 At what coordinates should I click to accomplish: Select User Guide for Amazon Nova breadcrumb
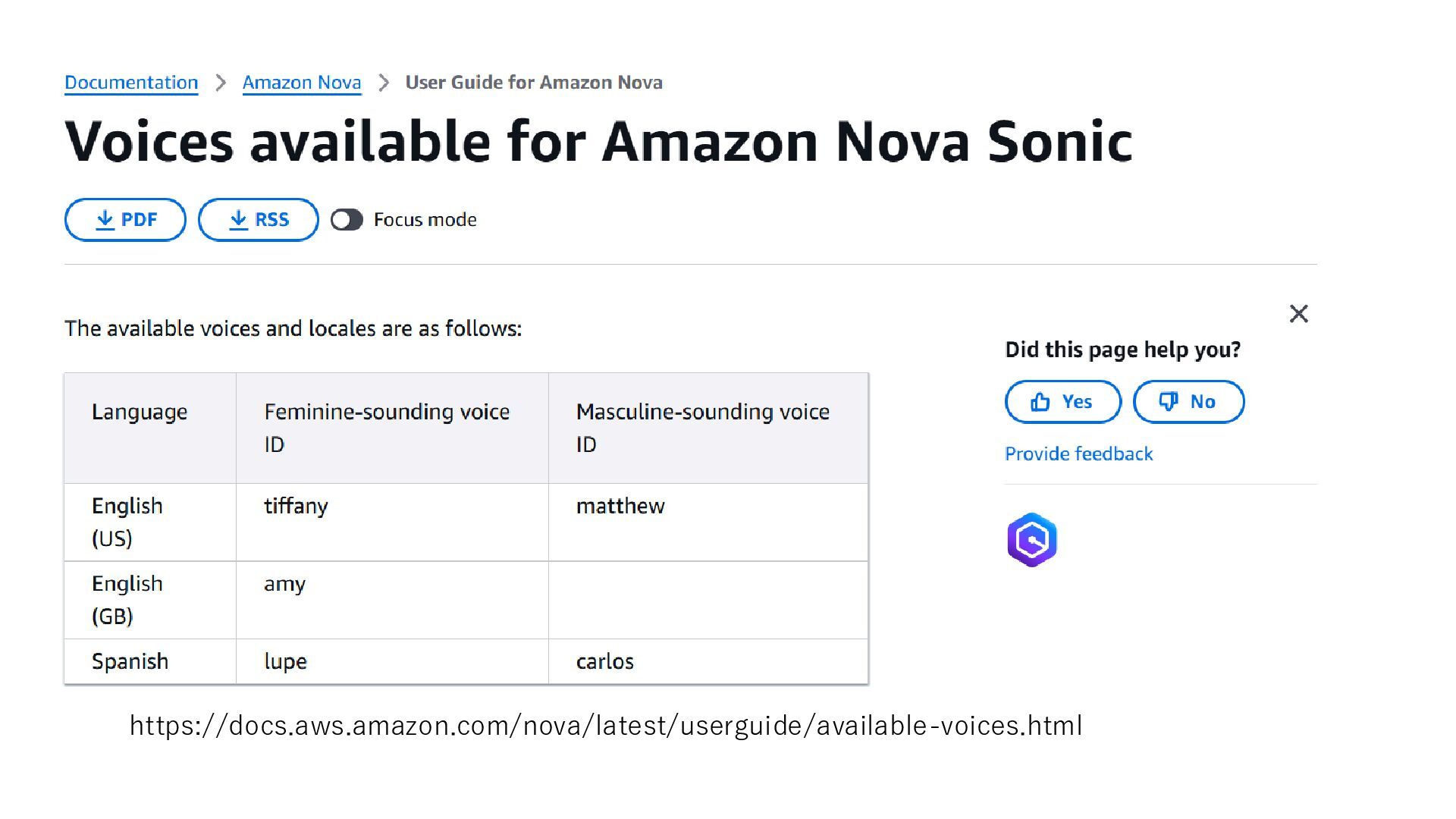point(534,83)
